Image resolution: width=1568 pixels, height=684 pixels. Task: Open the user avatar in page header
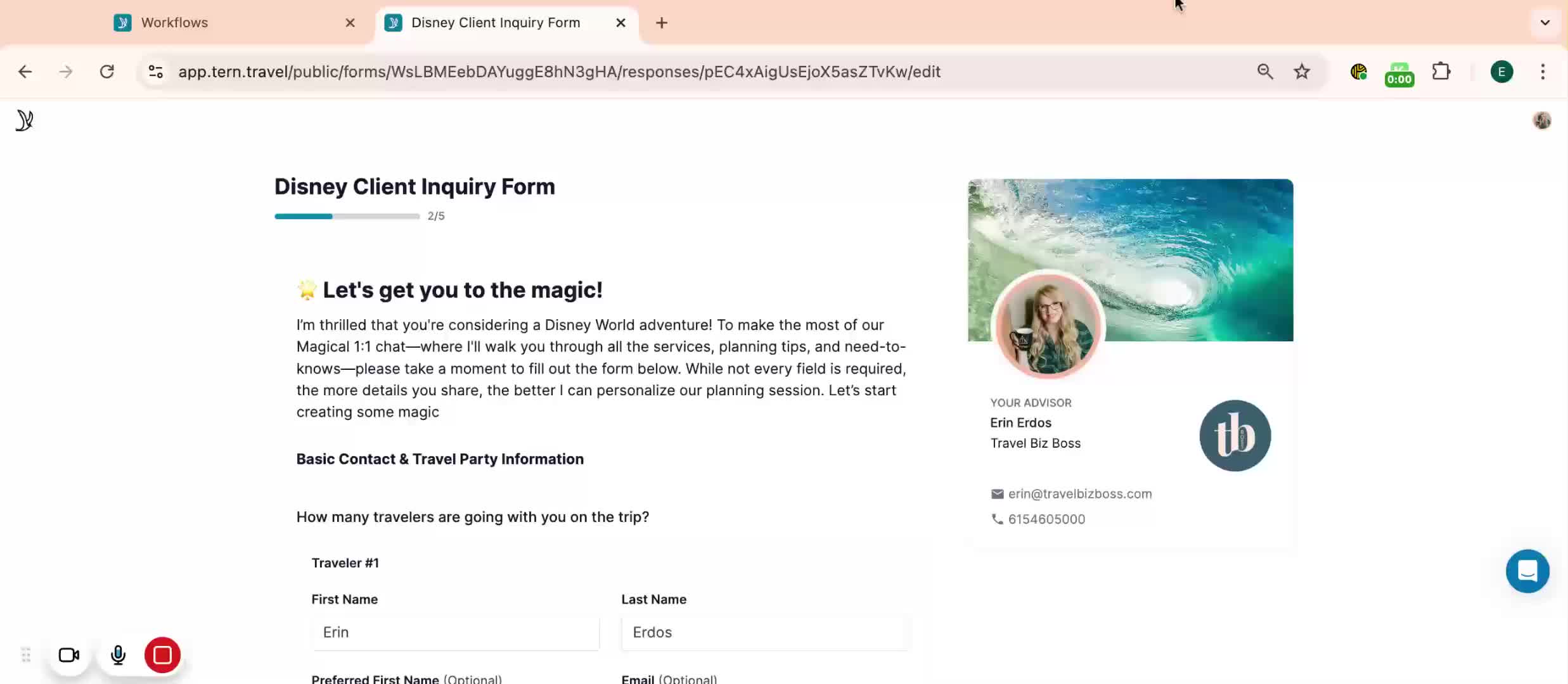1542,120
